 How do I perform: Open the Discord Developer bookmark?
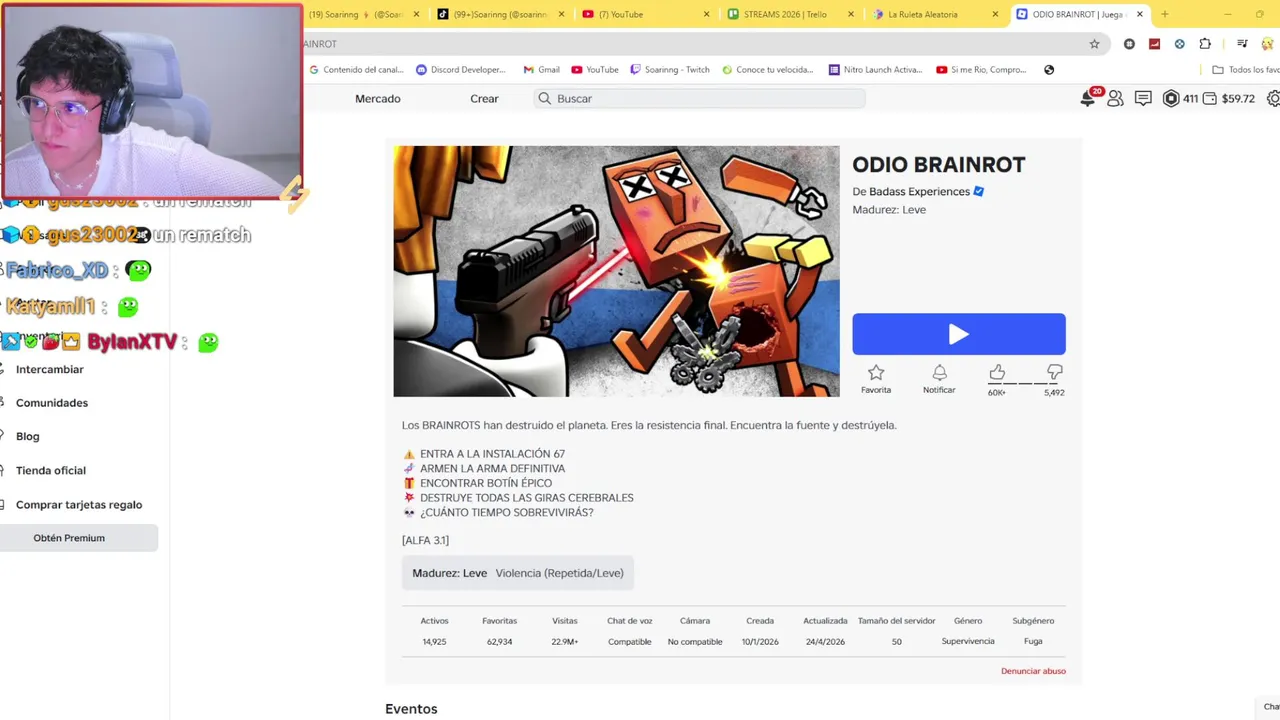pyautogui.click(x=461, y=70)
